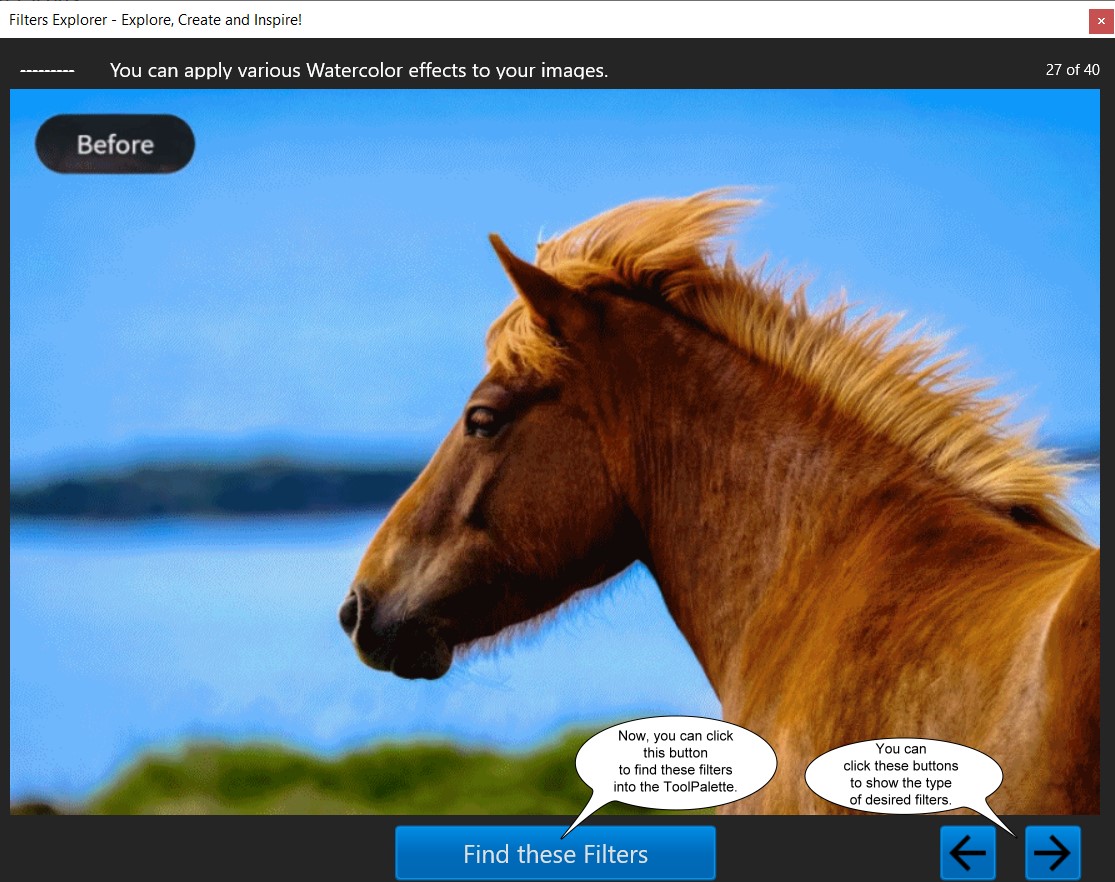Click the horse's nostril in the preview

click(350, 612)
